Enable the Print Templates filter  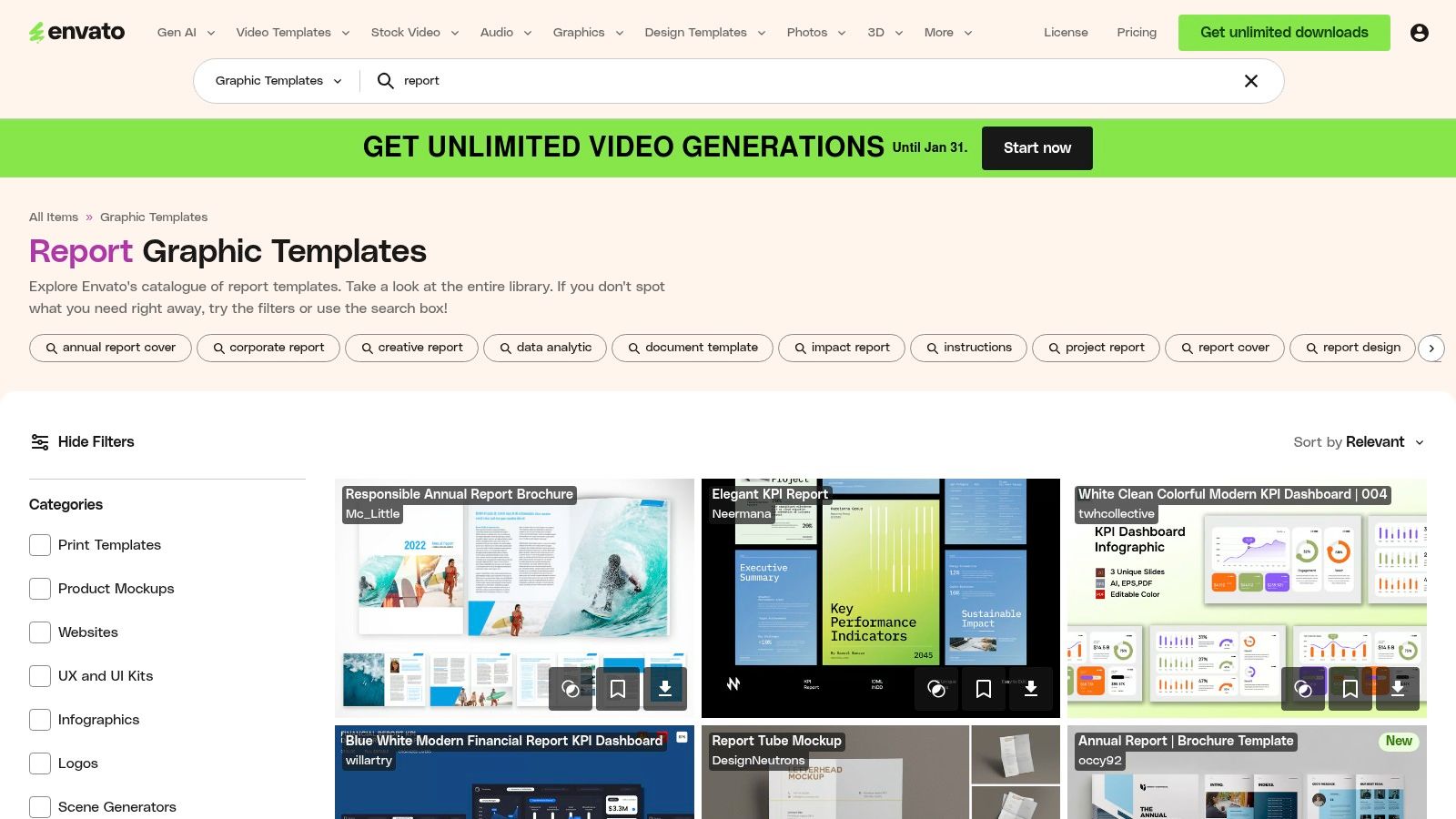pos(40,544)
